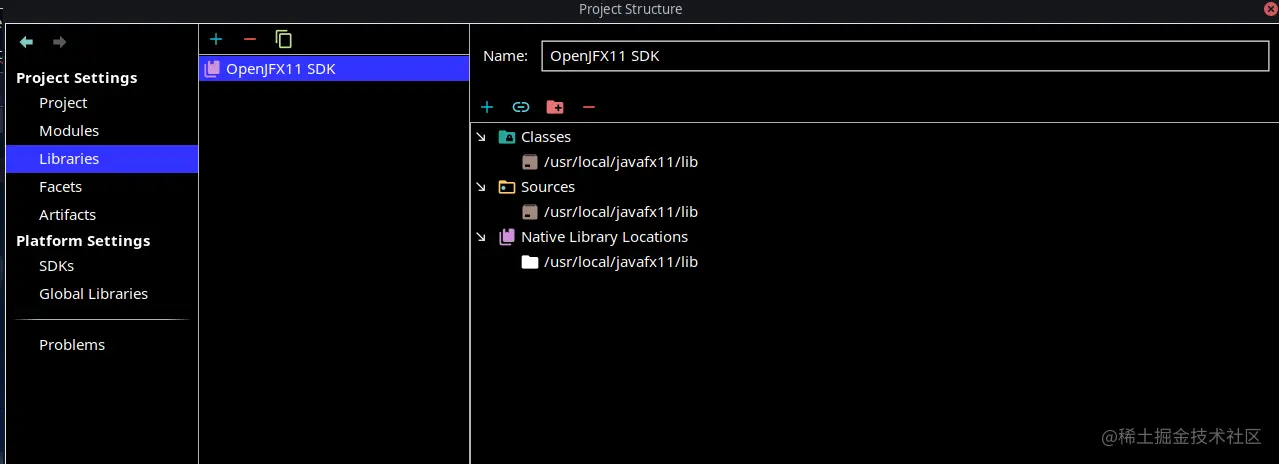Click the OpenJFX11 SDK library icon

point(212,69)
